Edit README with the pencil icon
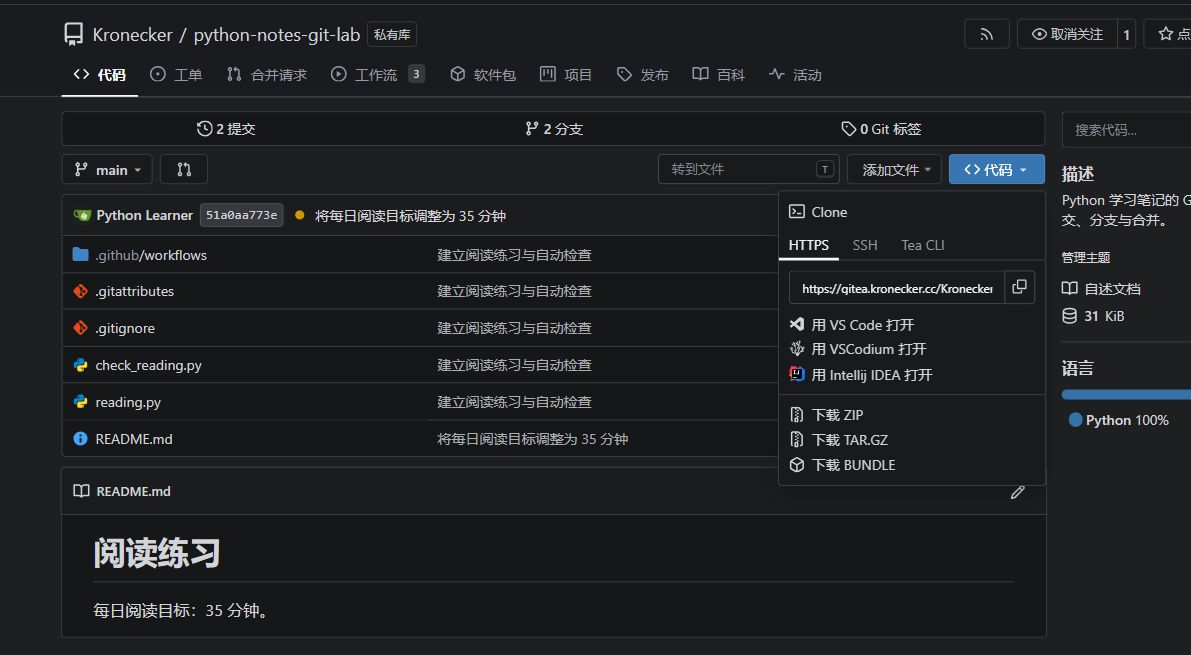Screen dimensions: 1191x655 point(1018,492)
